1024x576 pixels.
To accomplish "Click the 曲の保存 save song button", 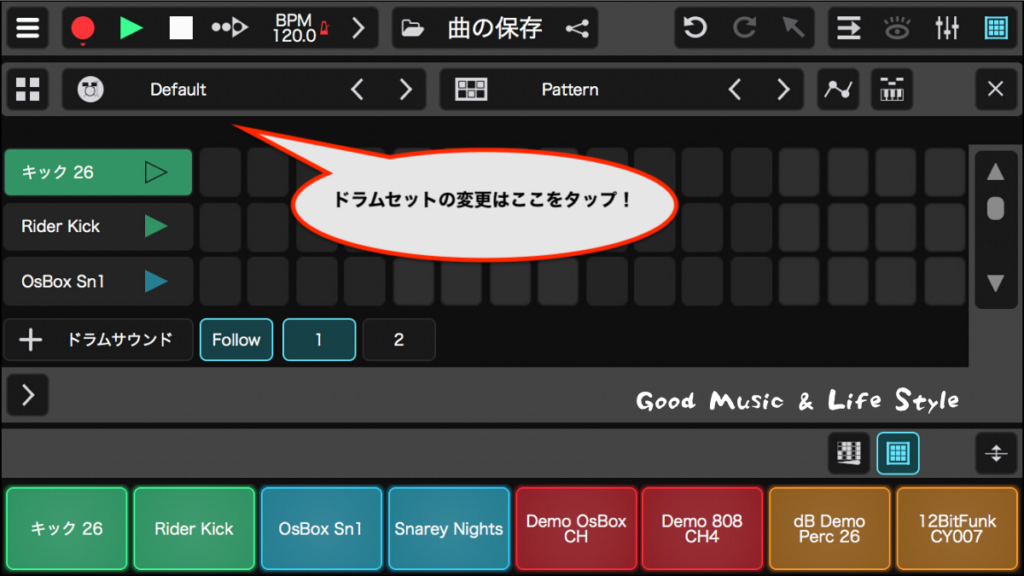I will click(494, 28).
